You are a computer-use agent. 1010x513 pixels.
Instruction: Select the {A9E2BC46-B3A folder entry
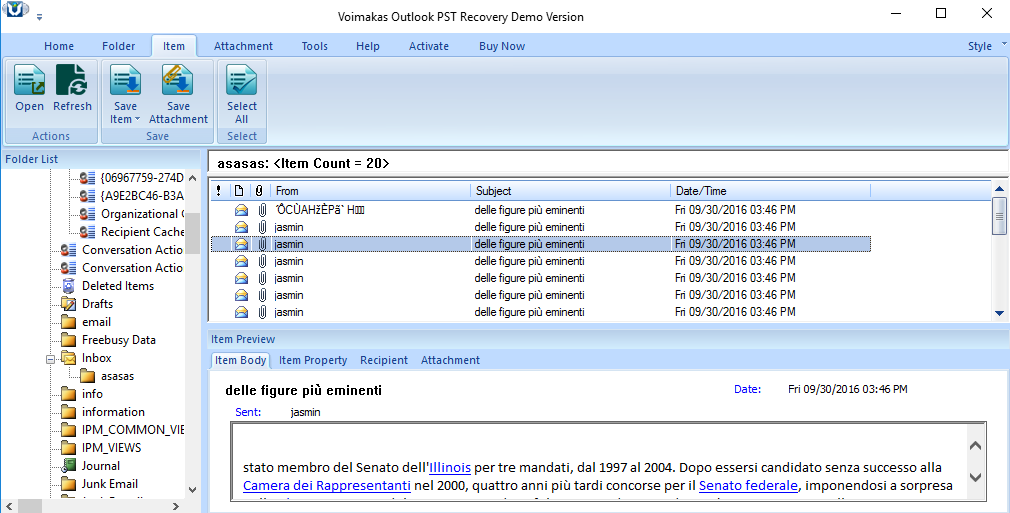coord(142,196)
